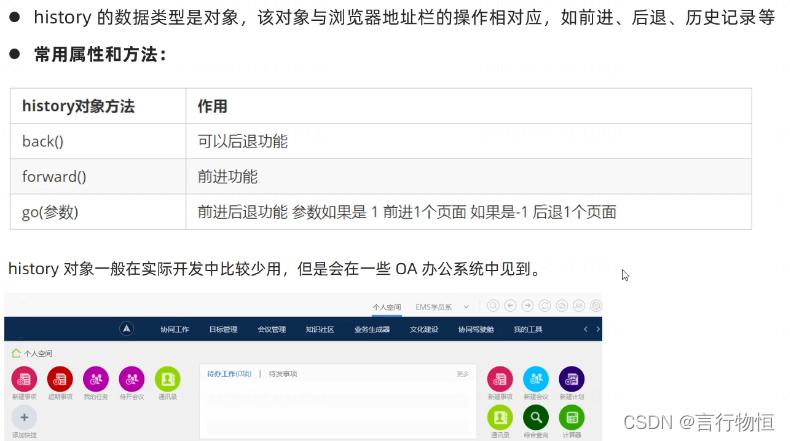Open the 文化建设 menu

[424, 329]
